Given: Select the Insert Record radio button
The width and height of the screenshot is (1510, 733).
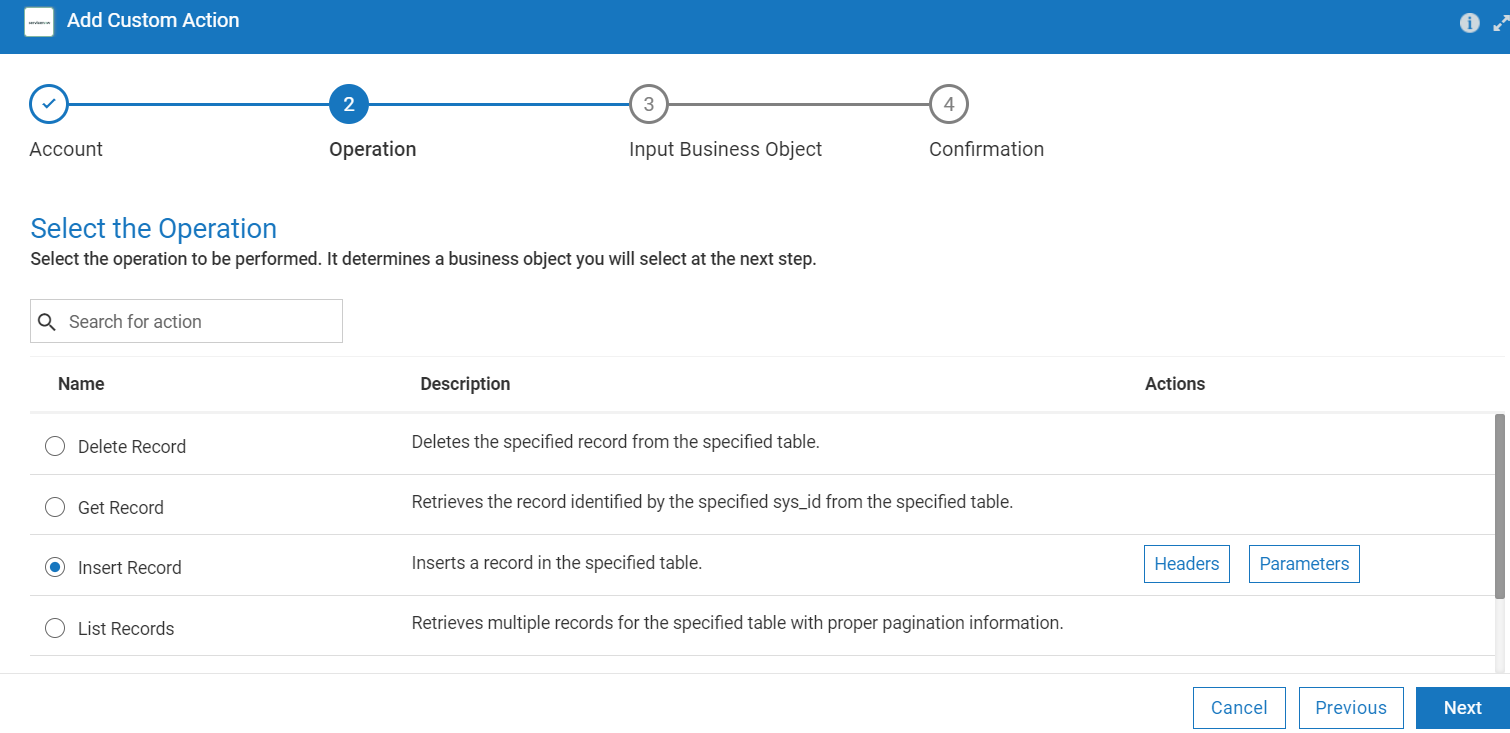Looking at the screenshot, I should [55, 567].
